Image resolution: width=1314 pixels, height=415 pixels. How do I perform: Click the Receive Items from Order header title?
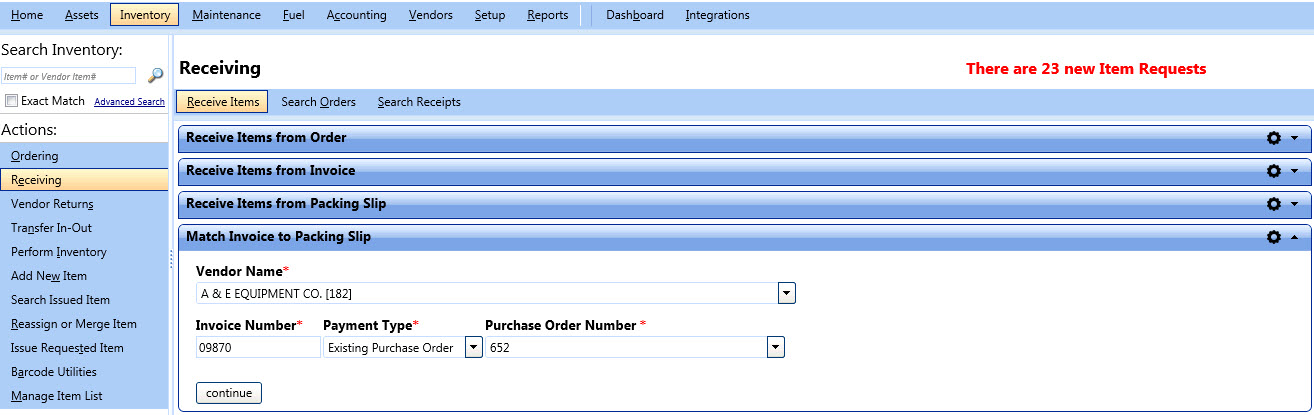click(266, 138)
